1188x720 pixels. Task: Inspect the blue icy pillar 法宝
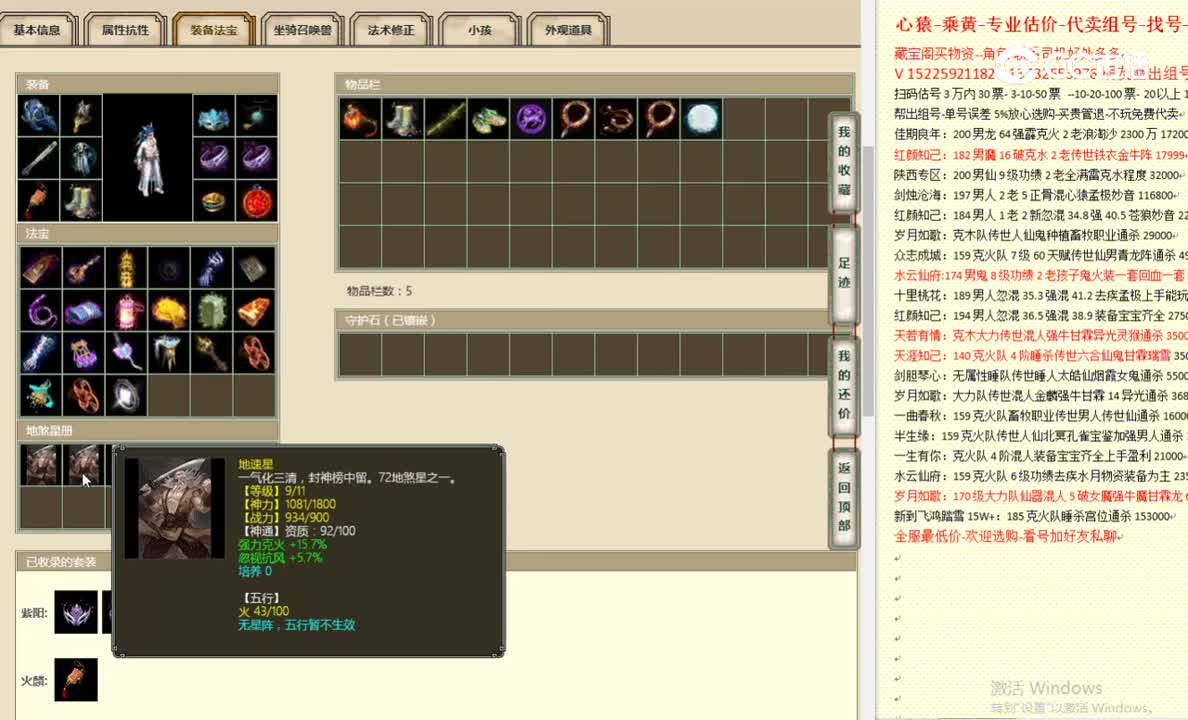coord(40,352)
